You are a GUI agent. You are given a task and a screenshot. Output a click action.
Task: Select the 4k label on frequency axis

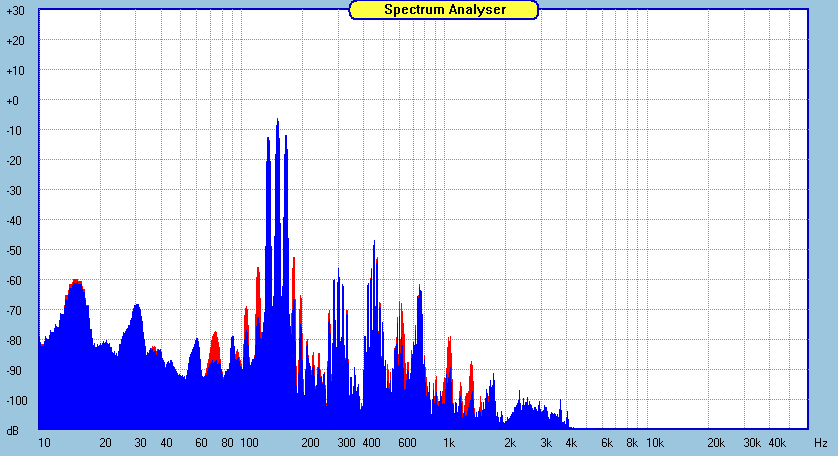coord(572,442)
